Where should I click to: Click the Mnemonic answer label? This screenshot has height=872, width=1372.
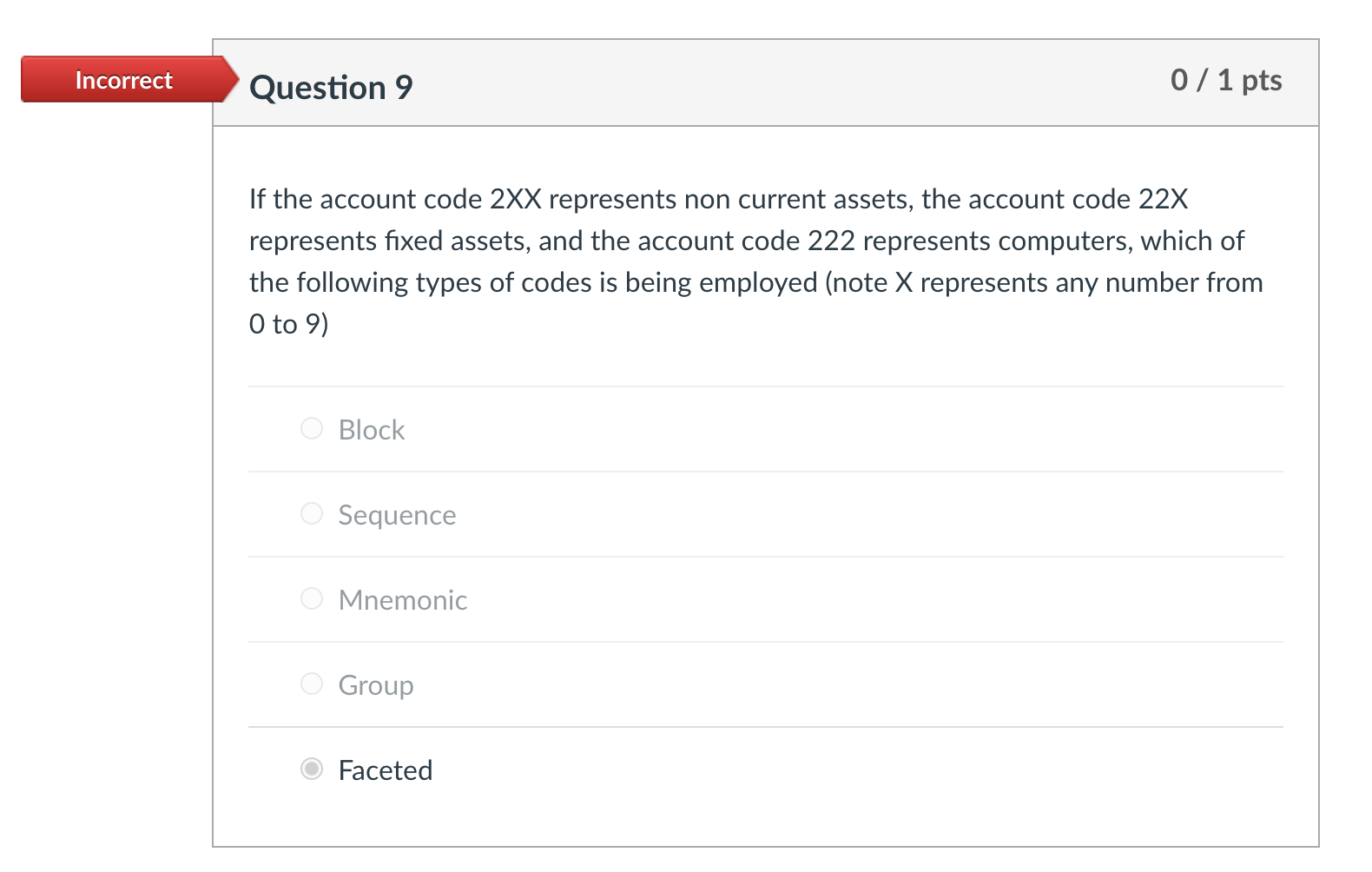coord(403,599)
